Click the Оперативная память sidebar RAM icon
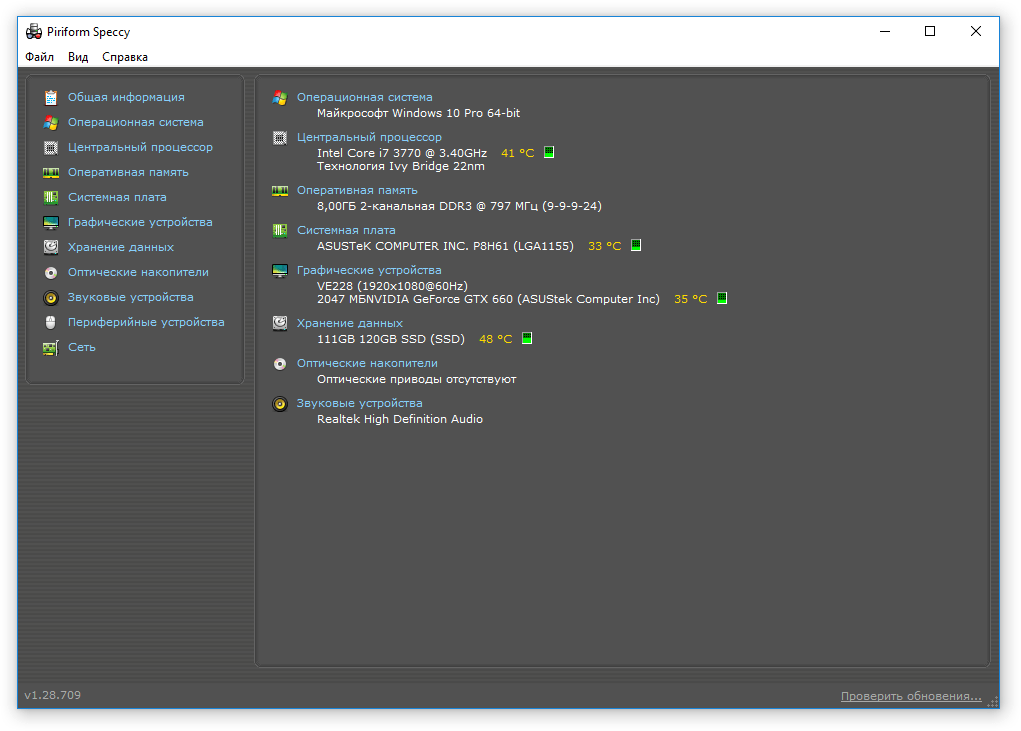The image size is (1021, 731). [51, 172]
